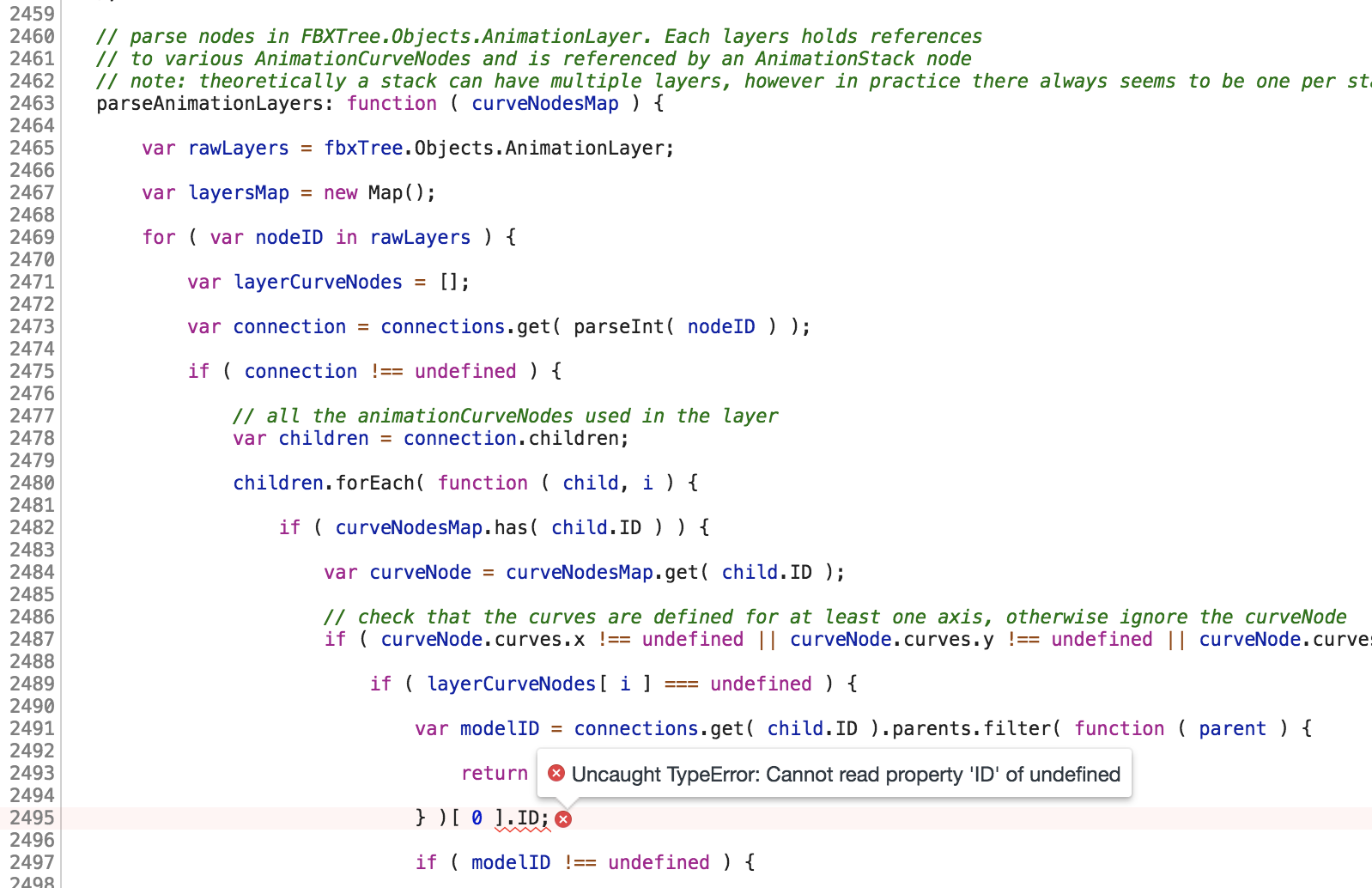Click 'return' keyword on line 2493

click(495, 773)
